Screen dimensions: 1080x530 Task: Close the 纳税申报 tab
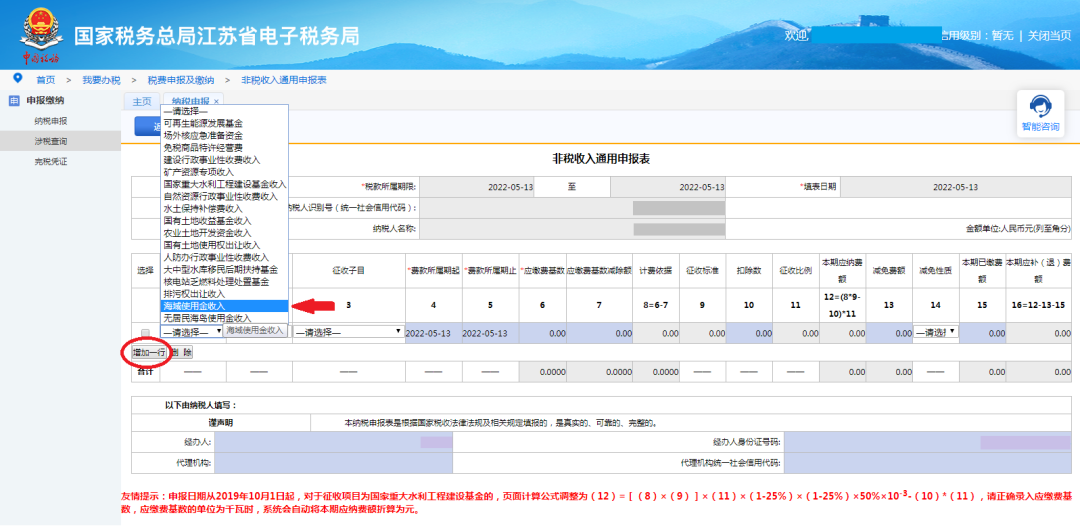pos(216,101)
